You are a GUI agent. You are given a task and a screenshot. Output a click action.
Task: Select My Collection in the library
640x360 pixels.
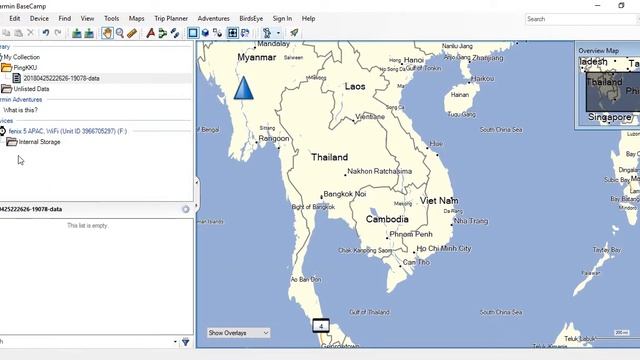pos(22,57)
